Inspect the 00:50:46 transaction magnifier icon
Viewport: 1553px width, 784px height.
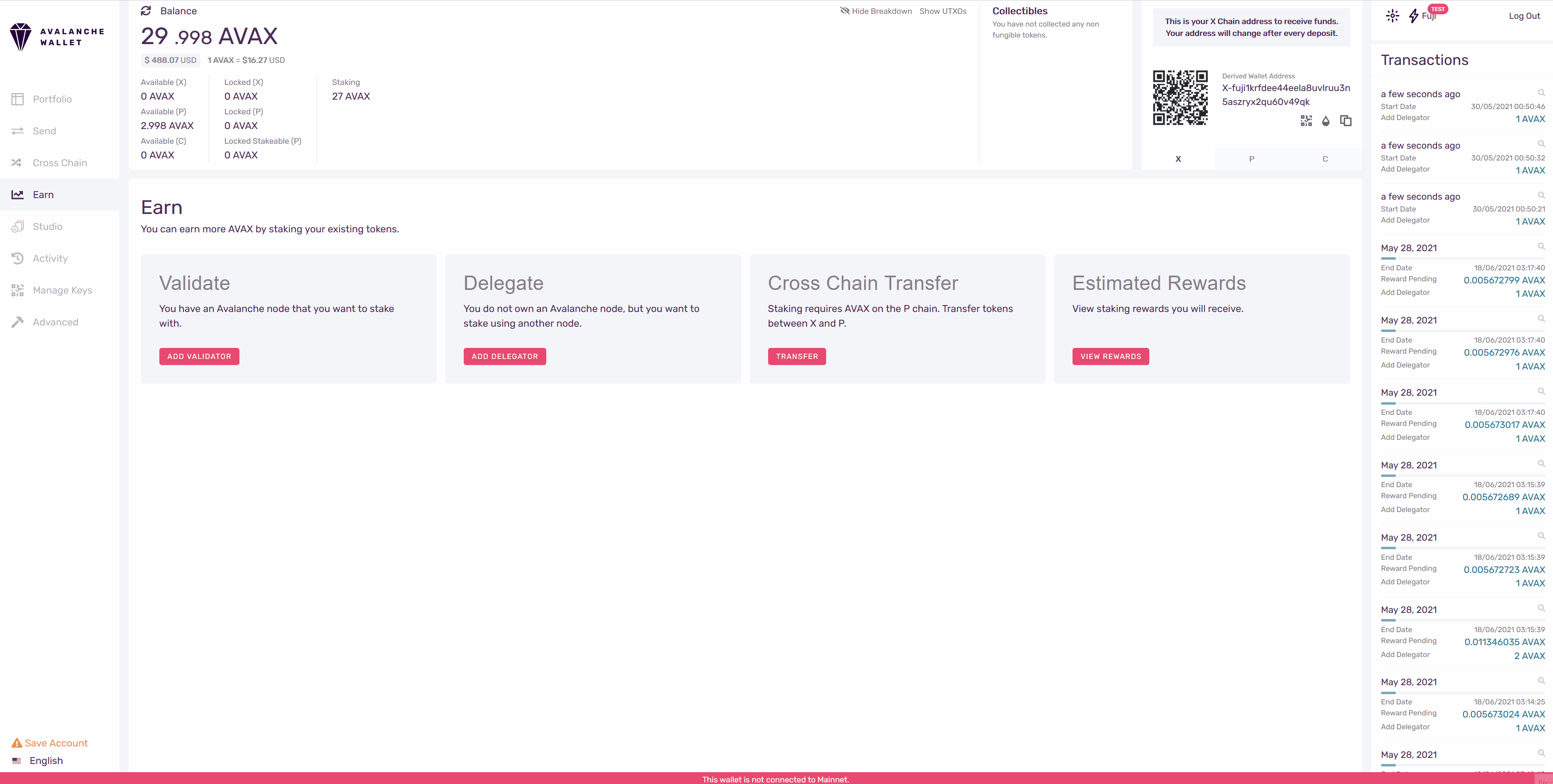coord(1541,92)
